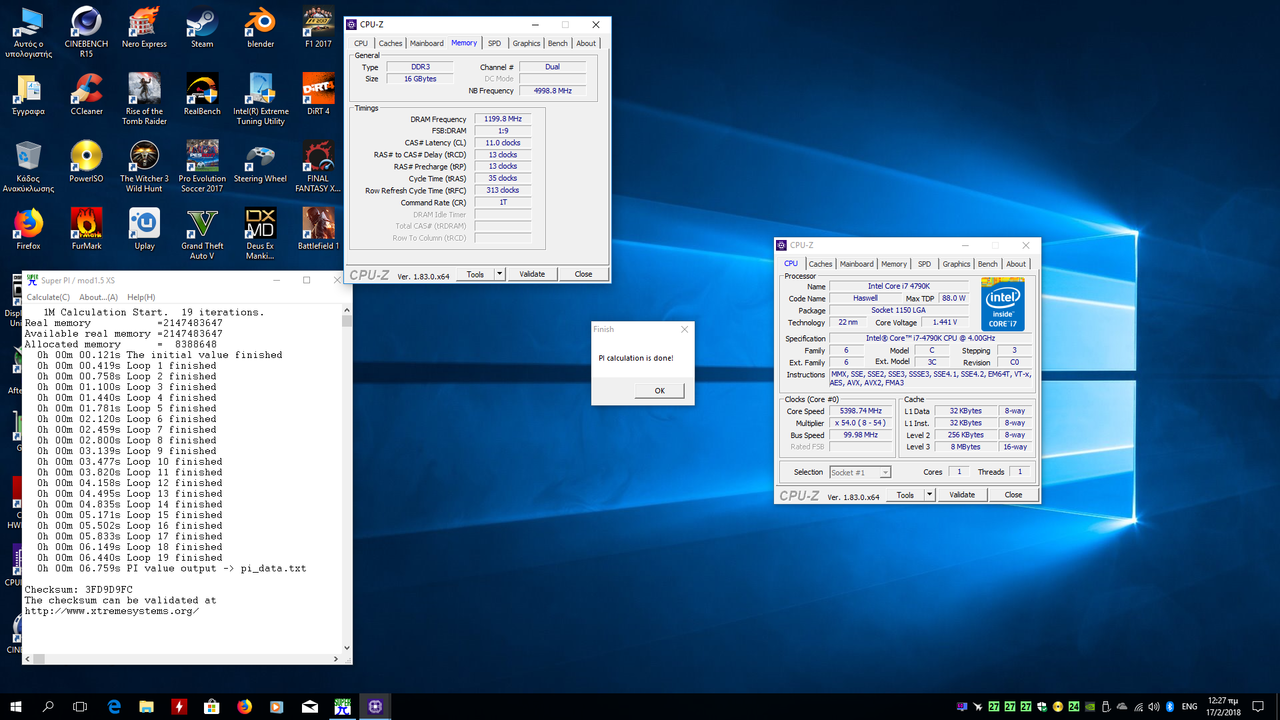Open the Socket #1 selection dropdown
Image resolution: width=1280 pixels, height=720 pixels.
pyautogui.click(x=860, y=472)
